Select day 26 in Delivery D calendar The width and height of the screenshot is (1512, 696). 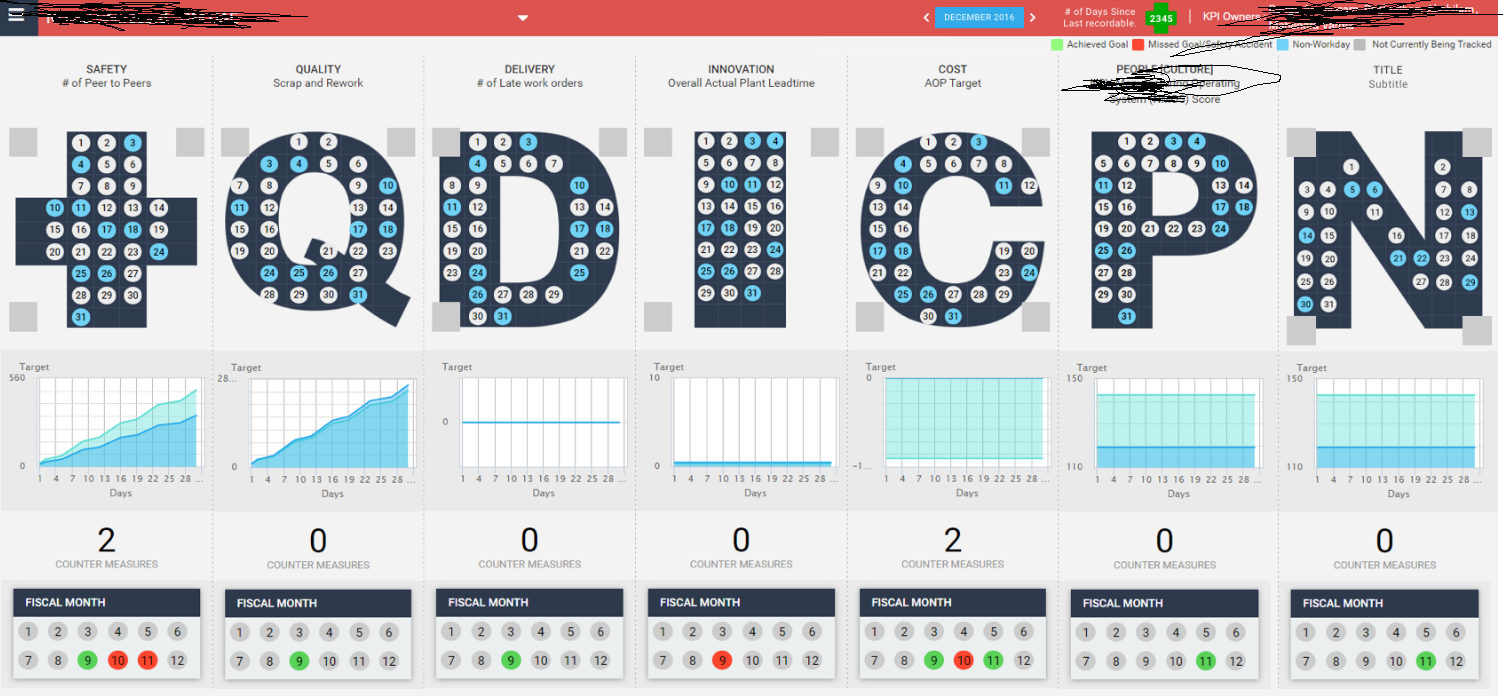coord(478,295)
